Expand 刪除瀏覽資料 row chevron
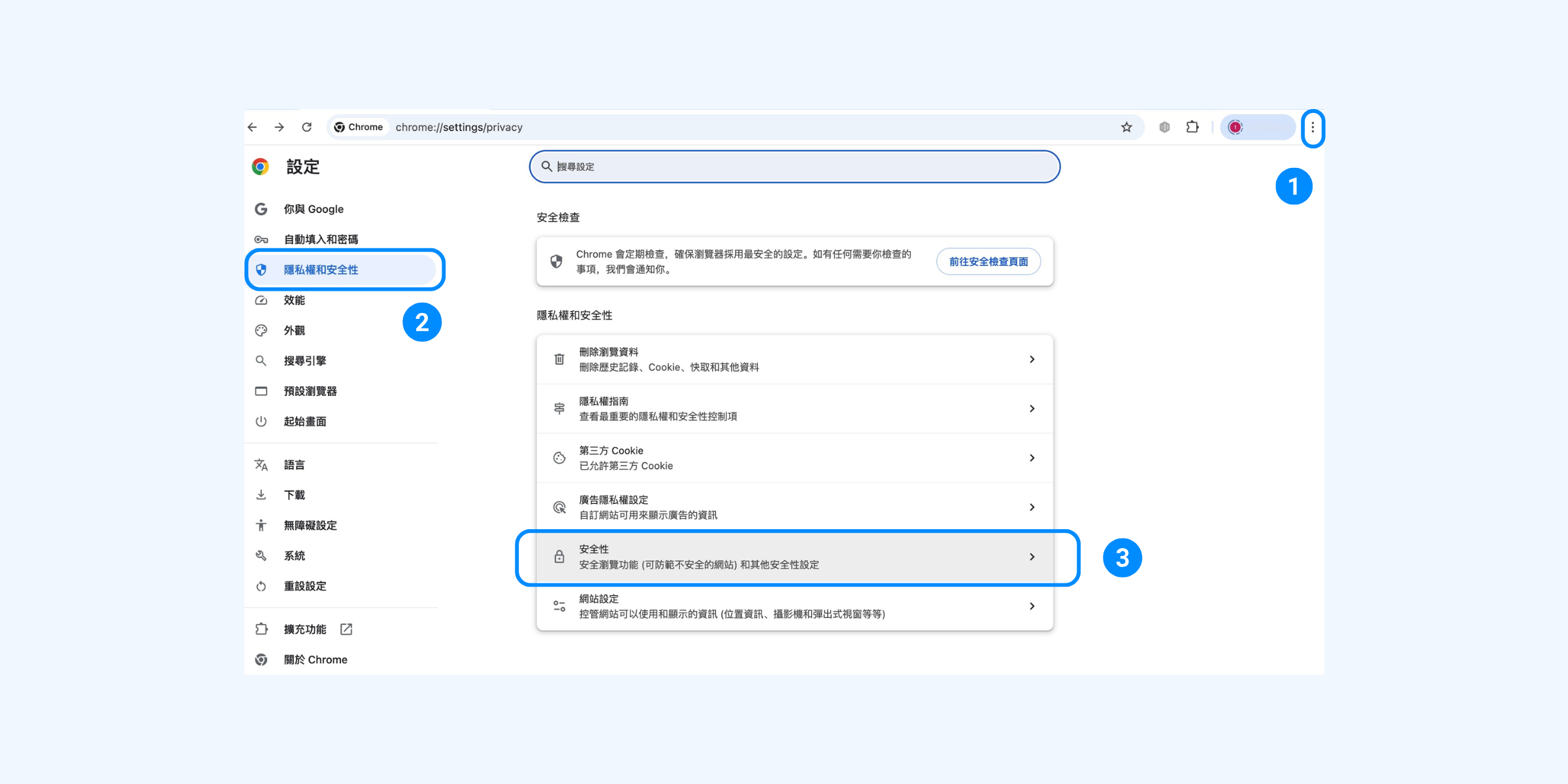Image resolution: width=1568 pixels, height=784 pixels. click(1032, 359)
